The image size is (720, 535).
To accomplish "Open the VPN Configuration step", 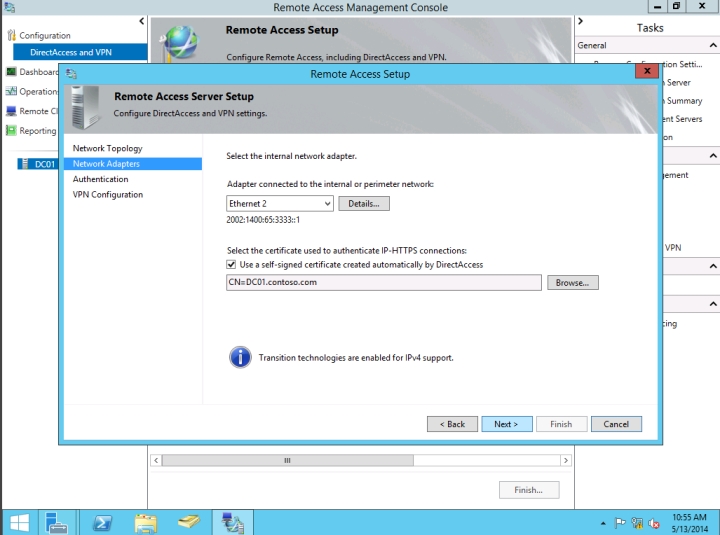I will pyautogui.click(x=107, y=194).
